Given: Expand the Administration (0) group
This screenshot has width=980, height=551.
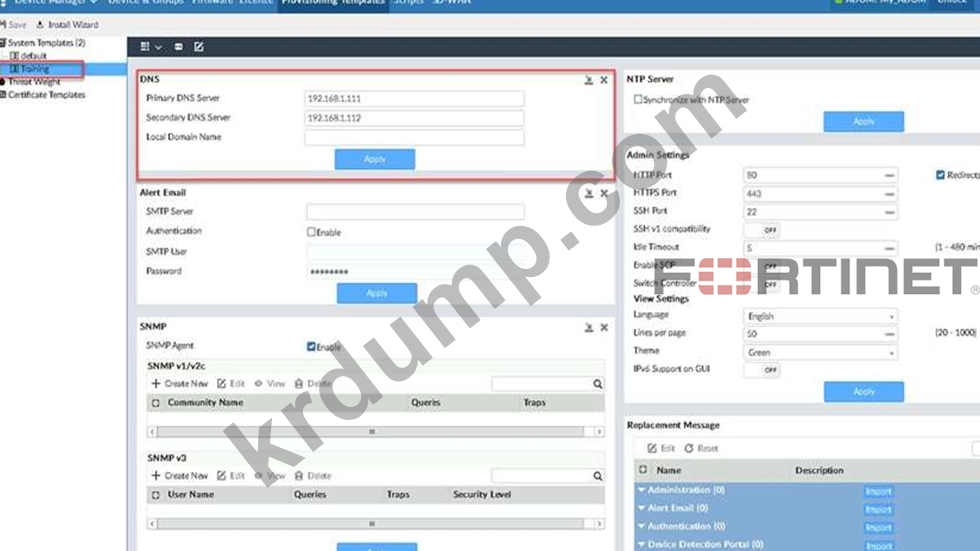Looking at the screenshot, I should [x=641, y=490].
